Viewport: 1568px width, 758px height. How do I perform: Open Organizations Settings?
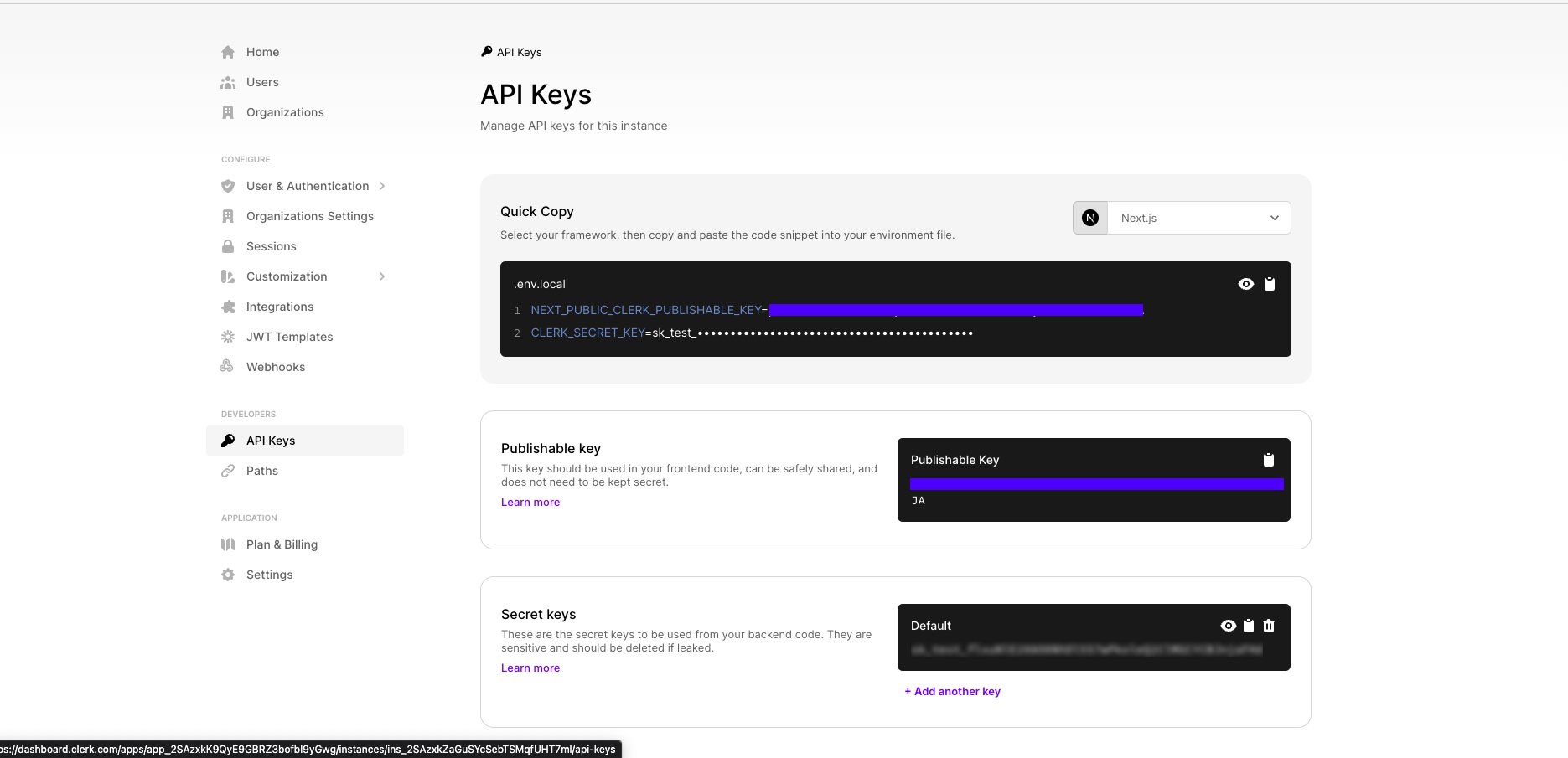tap(310, 216)
